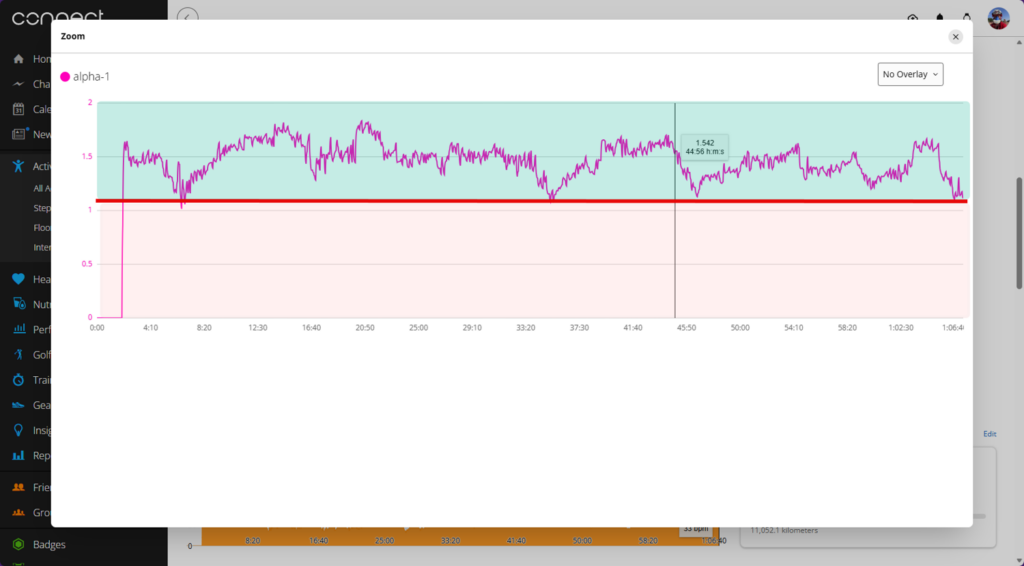
Task: Click the alpha-1 legend label
Action: click(x=91, y=77)
